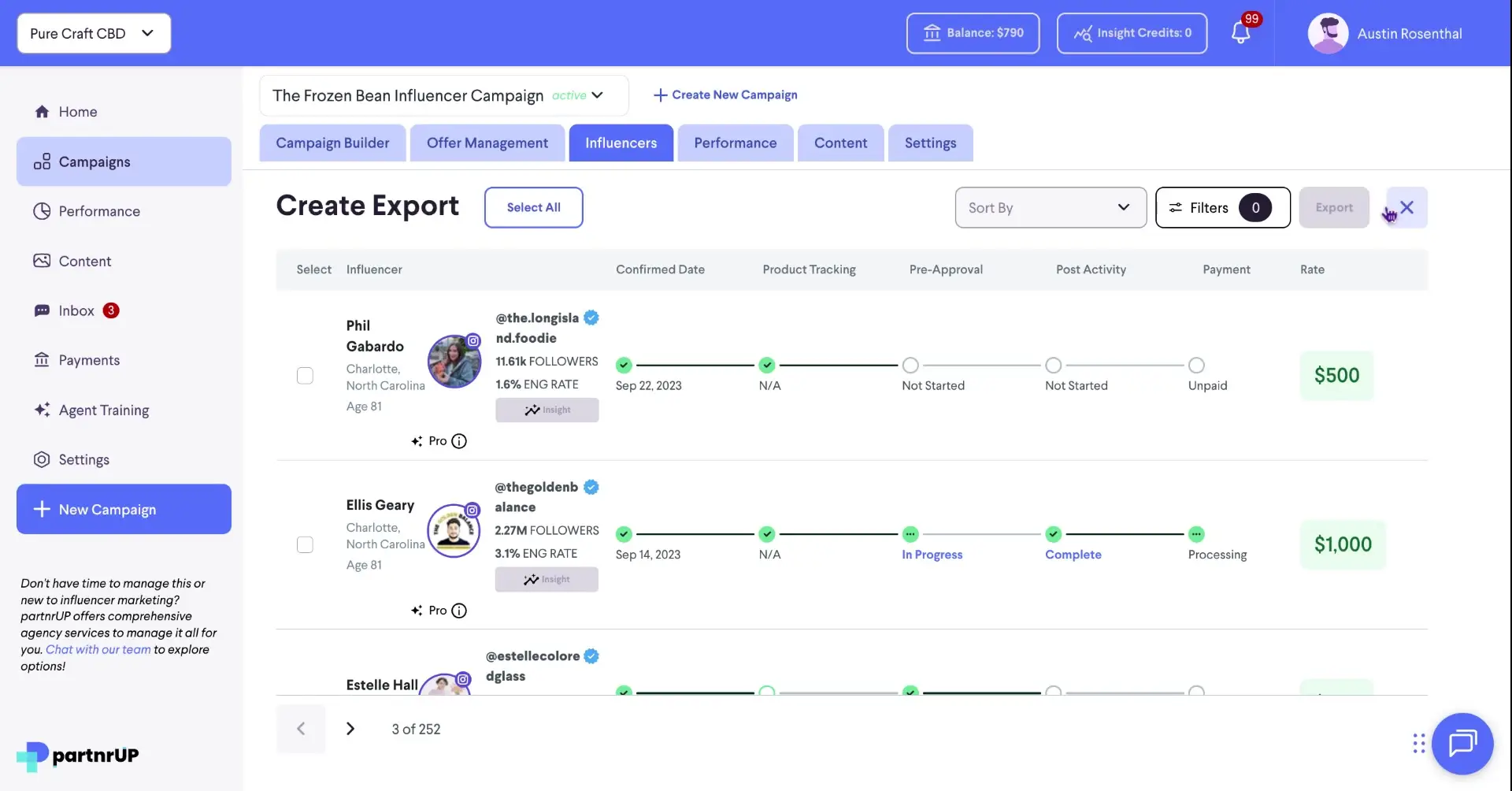Open the Home section from sidebar
Image resolution: width=1512 pixels, height=791 pixels.
[x=79, y=111]
